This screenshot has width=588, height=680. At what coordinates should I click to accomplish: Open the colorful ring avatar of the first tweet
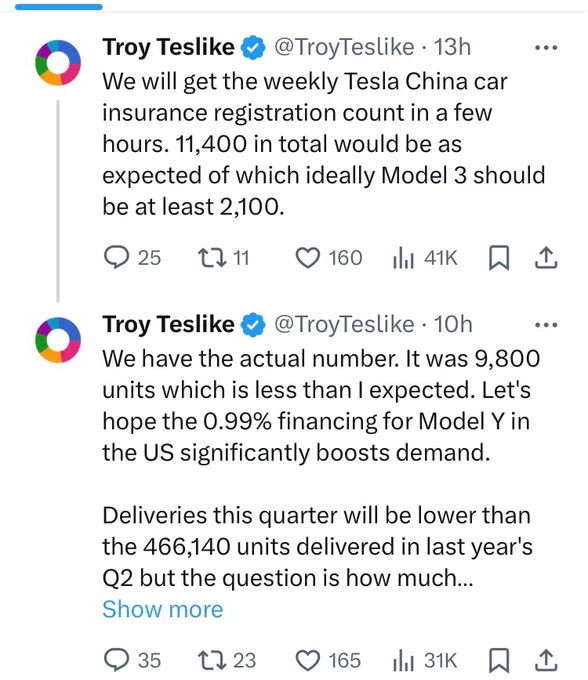pyautogui.click(x=58, y=62)
